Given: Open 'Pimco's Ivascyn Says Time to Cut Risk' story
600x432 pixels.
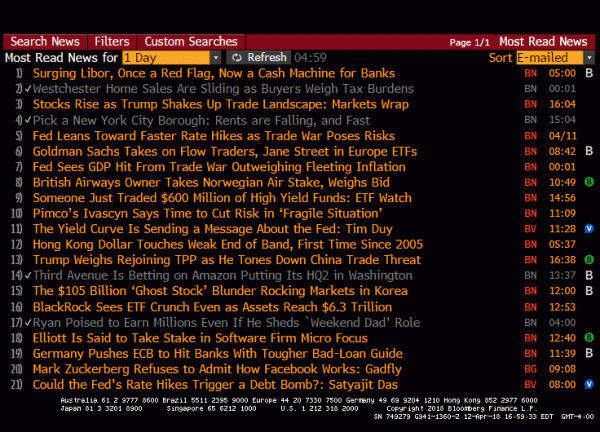Looking at the screenshot, I should click(x=207, y=213).
